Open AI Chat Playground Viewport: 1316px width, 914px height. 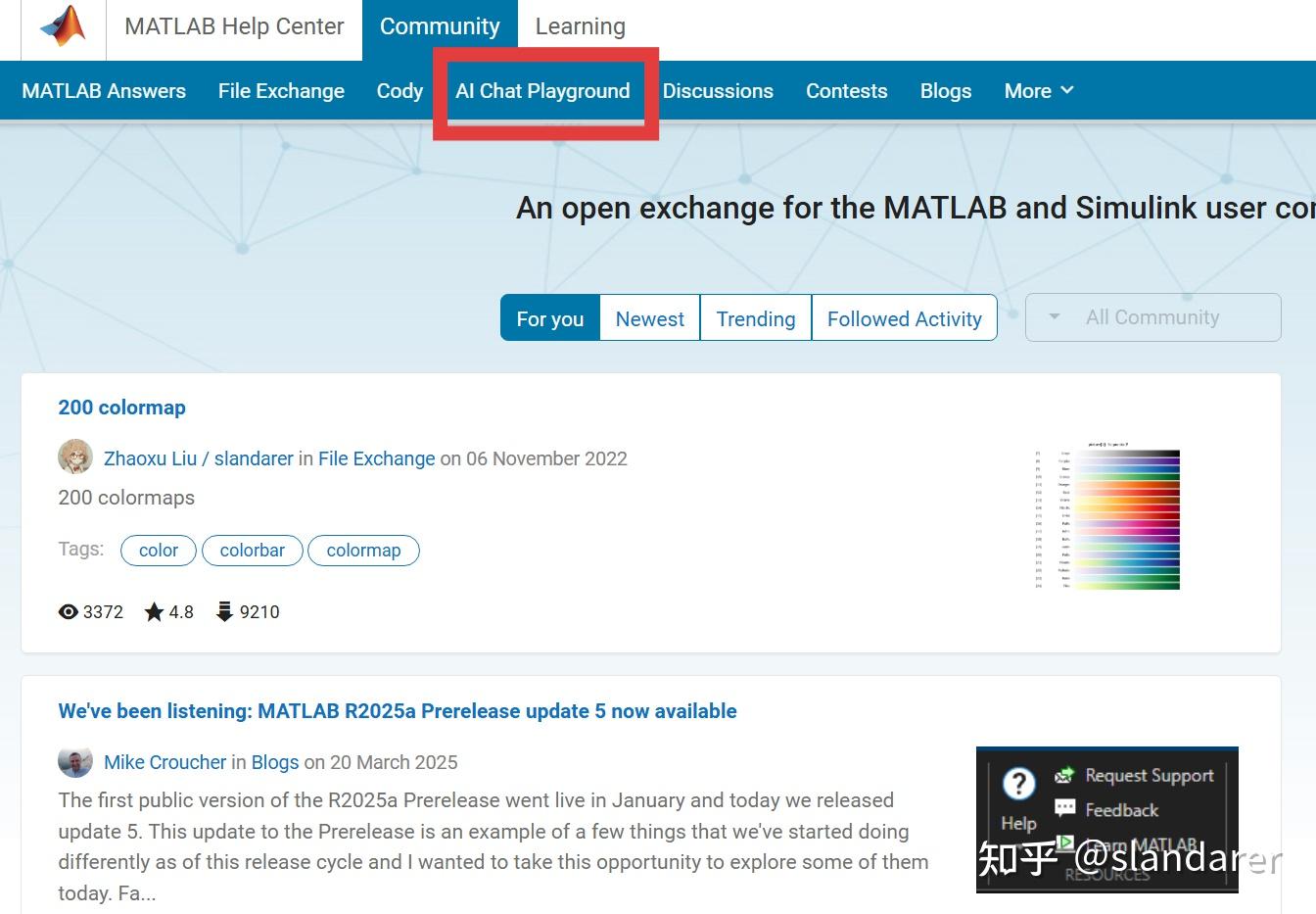tap(543, 90)
